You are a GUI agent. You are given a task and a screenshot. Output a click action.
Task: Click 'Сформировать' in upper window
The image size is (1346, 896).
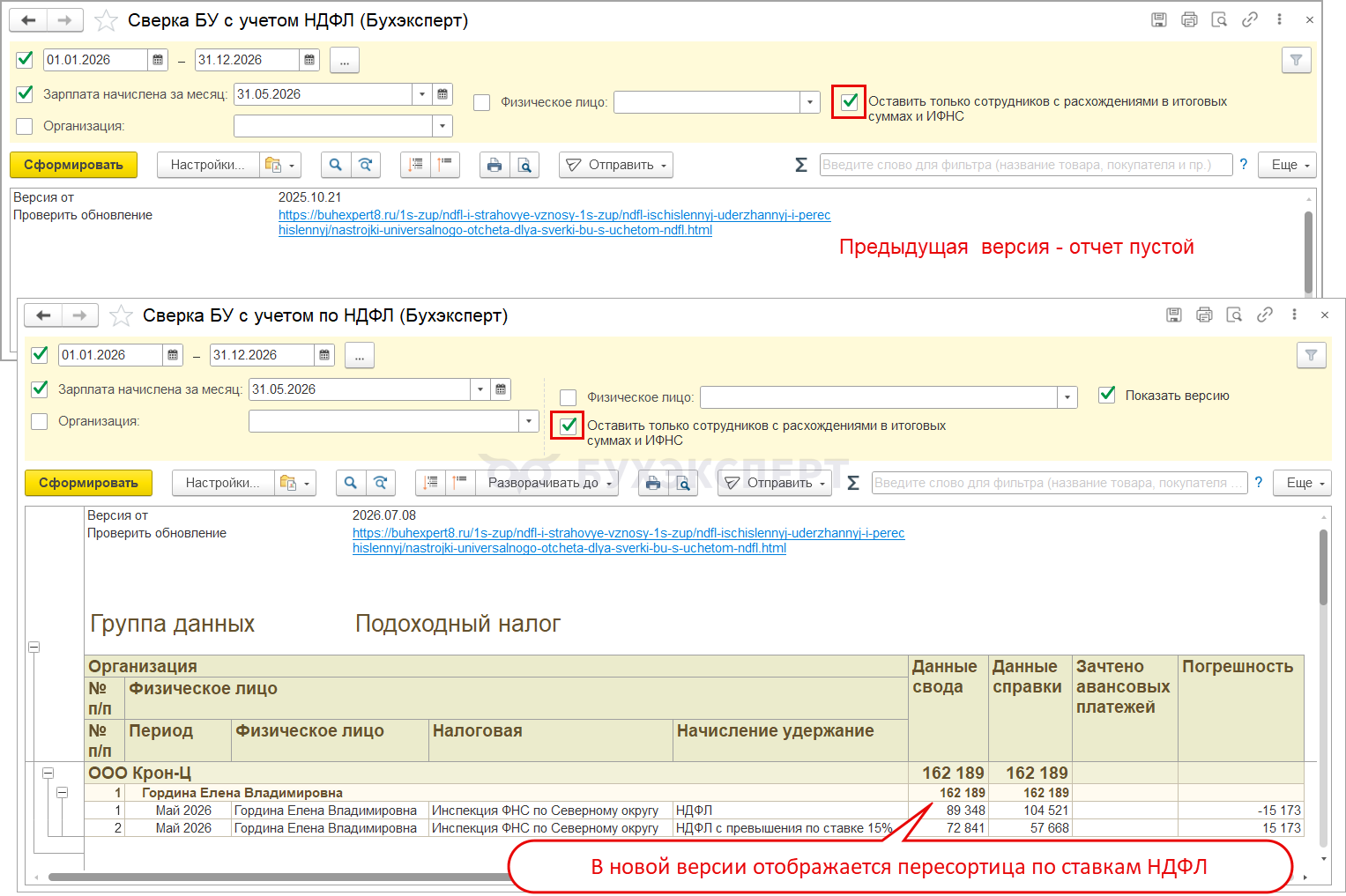pos(73,165)
